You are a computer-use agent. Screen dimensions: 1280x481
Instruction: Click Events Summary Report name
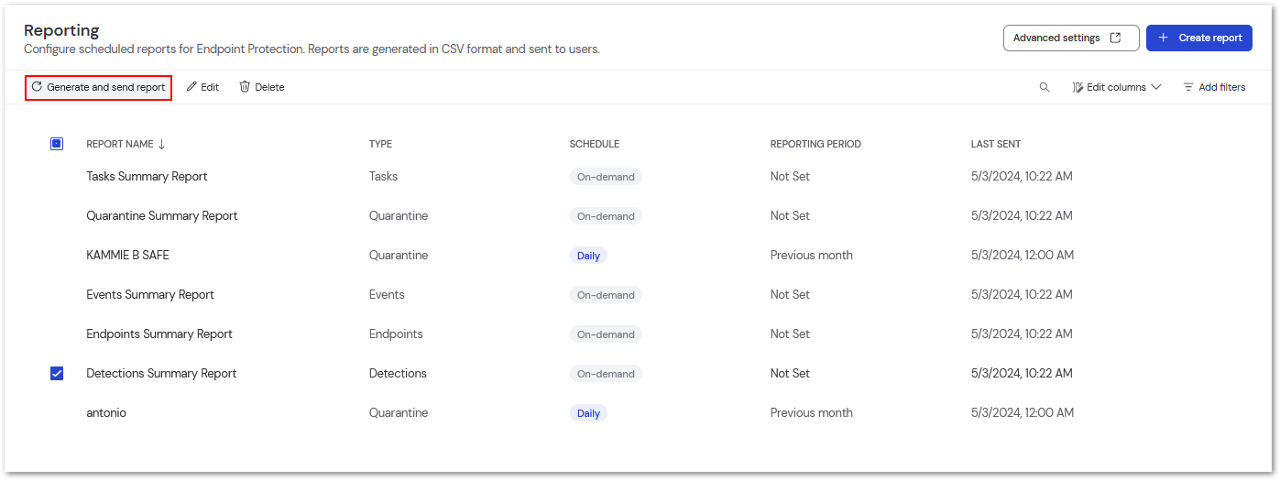(150, 294)
